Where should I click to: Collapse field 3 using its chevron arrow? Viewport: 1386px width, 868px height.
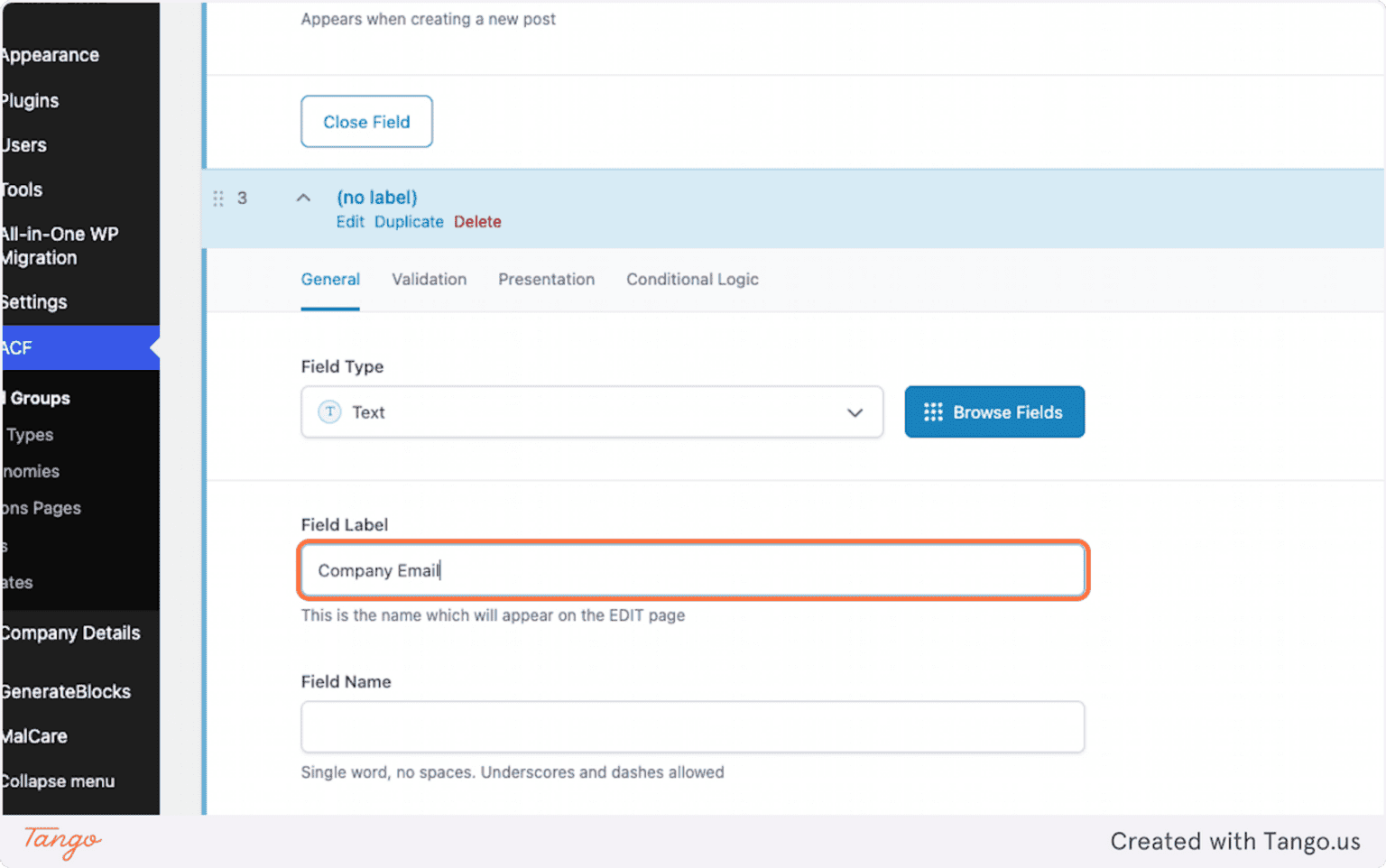pos(303,197)
